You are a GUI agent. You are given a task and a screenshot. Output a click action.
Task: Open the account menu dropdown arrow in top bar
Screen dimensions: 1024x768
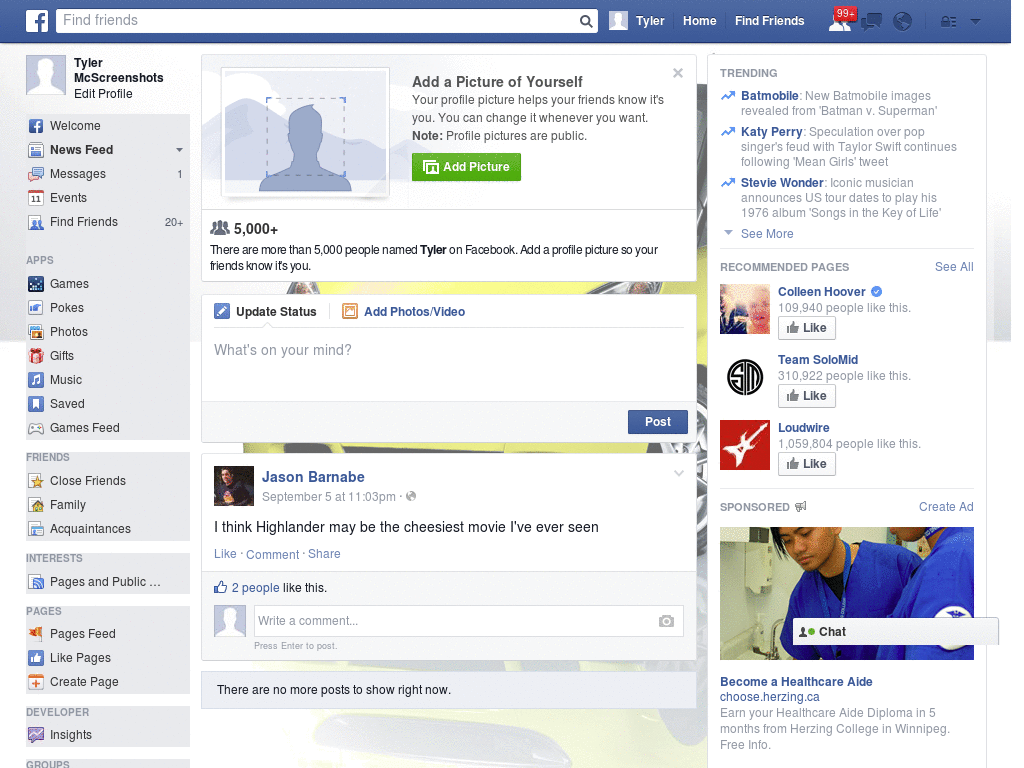click(x=975, y=22)
